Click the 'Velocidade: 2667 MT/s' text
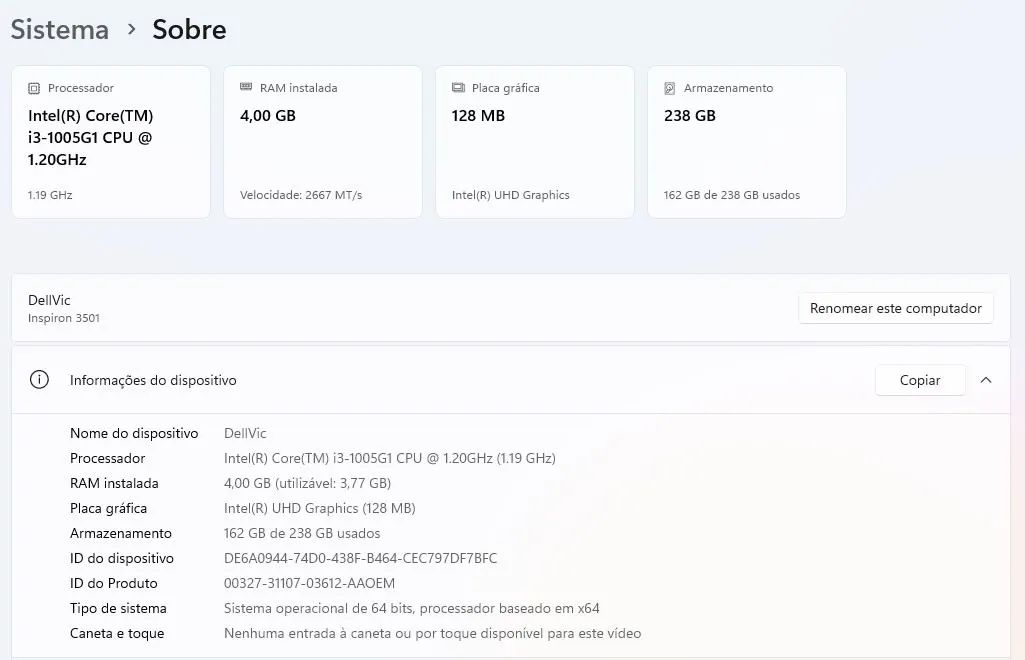The width and height of the screenshot is (1025, 660). pyautogui.click(x=301, y=195)
